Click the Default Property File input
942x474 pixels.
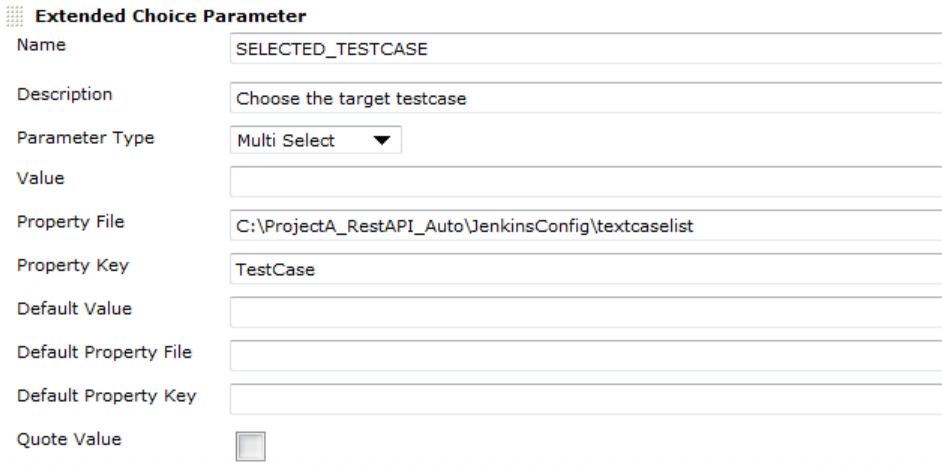click(x=585, y=355)
